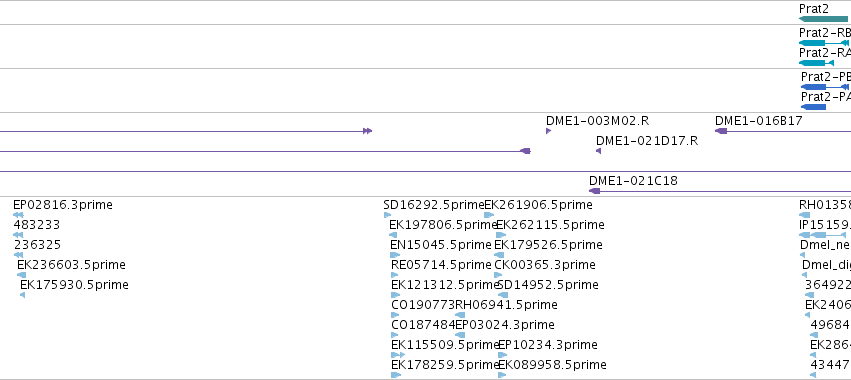Image resolution: width=851 pixels, height=380 pixels.
Task: Select the EP02816.3prime EST label
Action: (x=63, y=205)
